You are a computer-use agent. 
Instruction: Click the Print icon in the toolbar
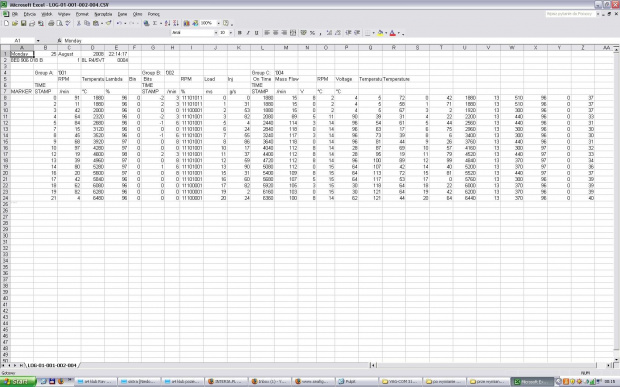(x=51, y=23)
